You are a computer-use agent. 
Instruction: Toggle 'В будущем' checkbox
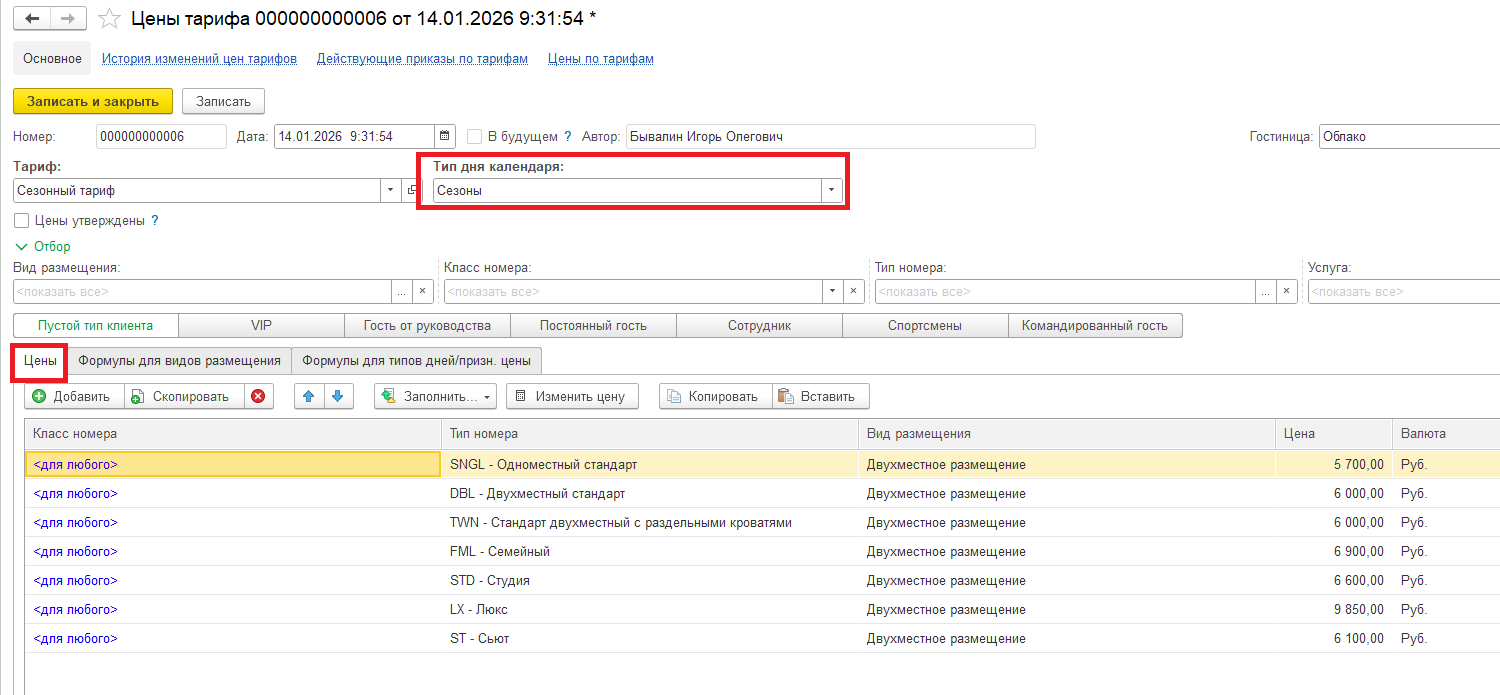pyautogui.click(x=476, y=137)
